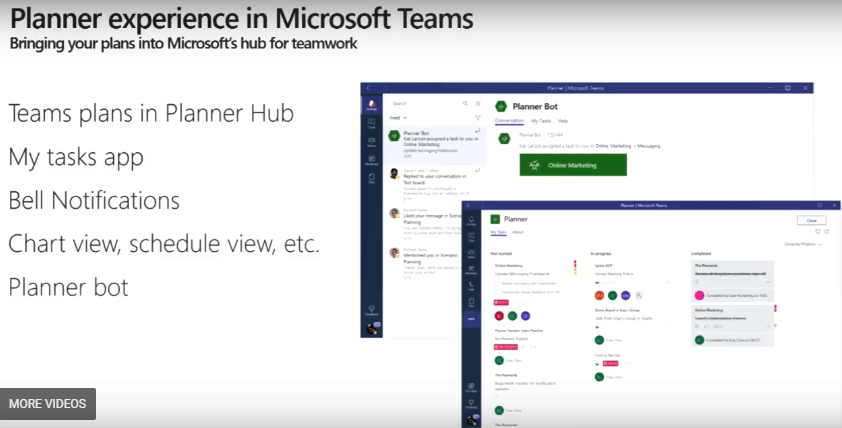Open user profile avatar in back window
The height and width of the screenshot is (428, 842).
pyautogui.click(x=372, y=328)
